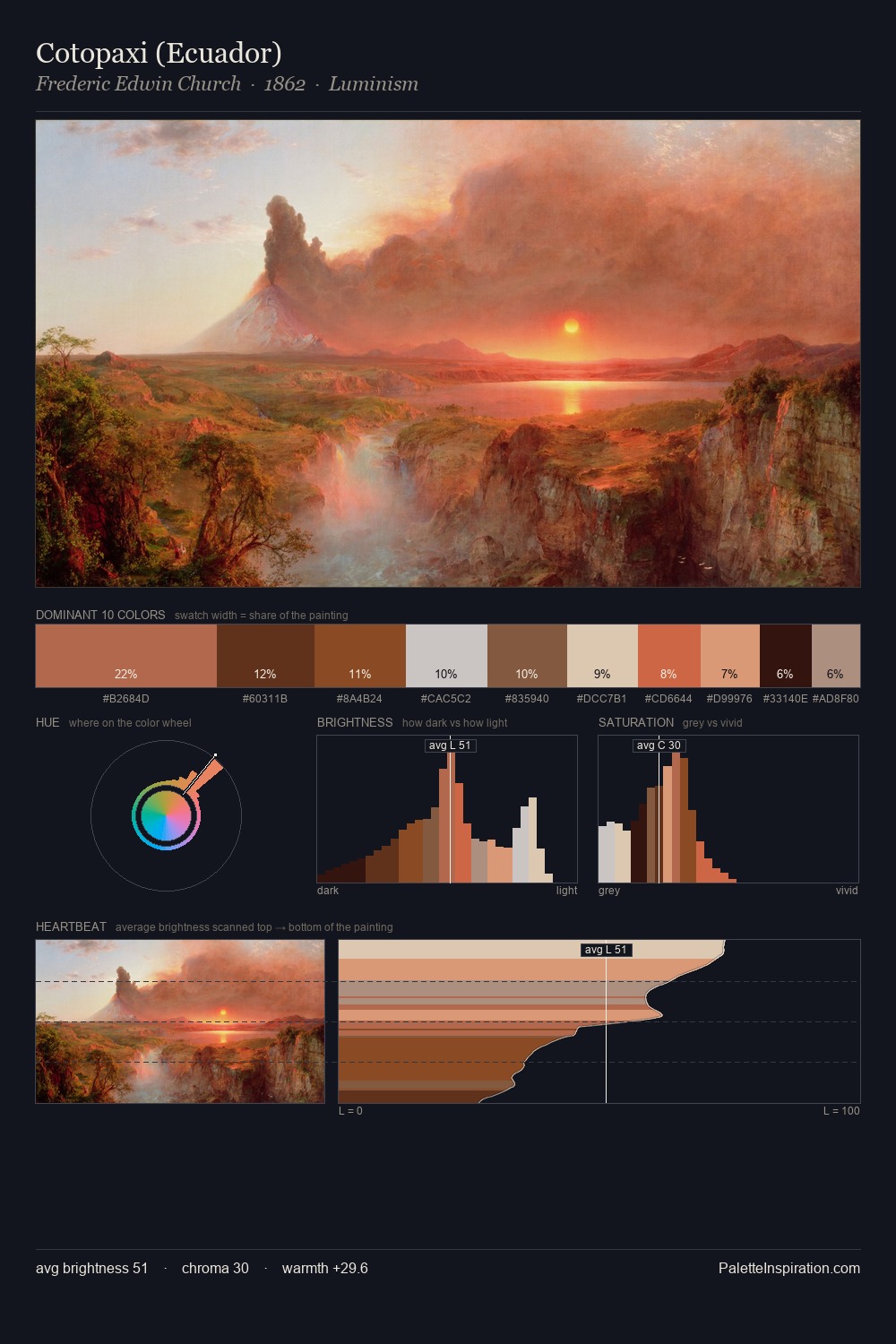This screenshot has width=896, height=1344.
Task: Click the Cotopaxi main painting image
Action: (x=448, y=354)
